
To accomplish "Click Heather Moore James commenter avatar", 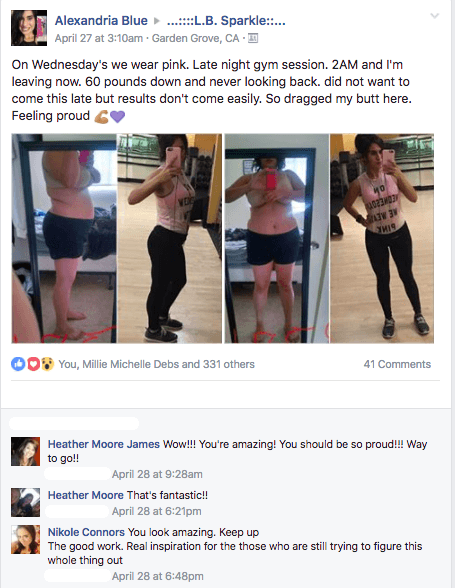I will click(x=25, y=451).
